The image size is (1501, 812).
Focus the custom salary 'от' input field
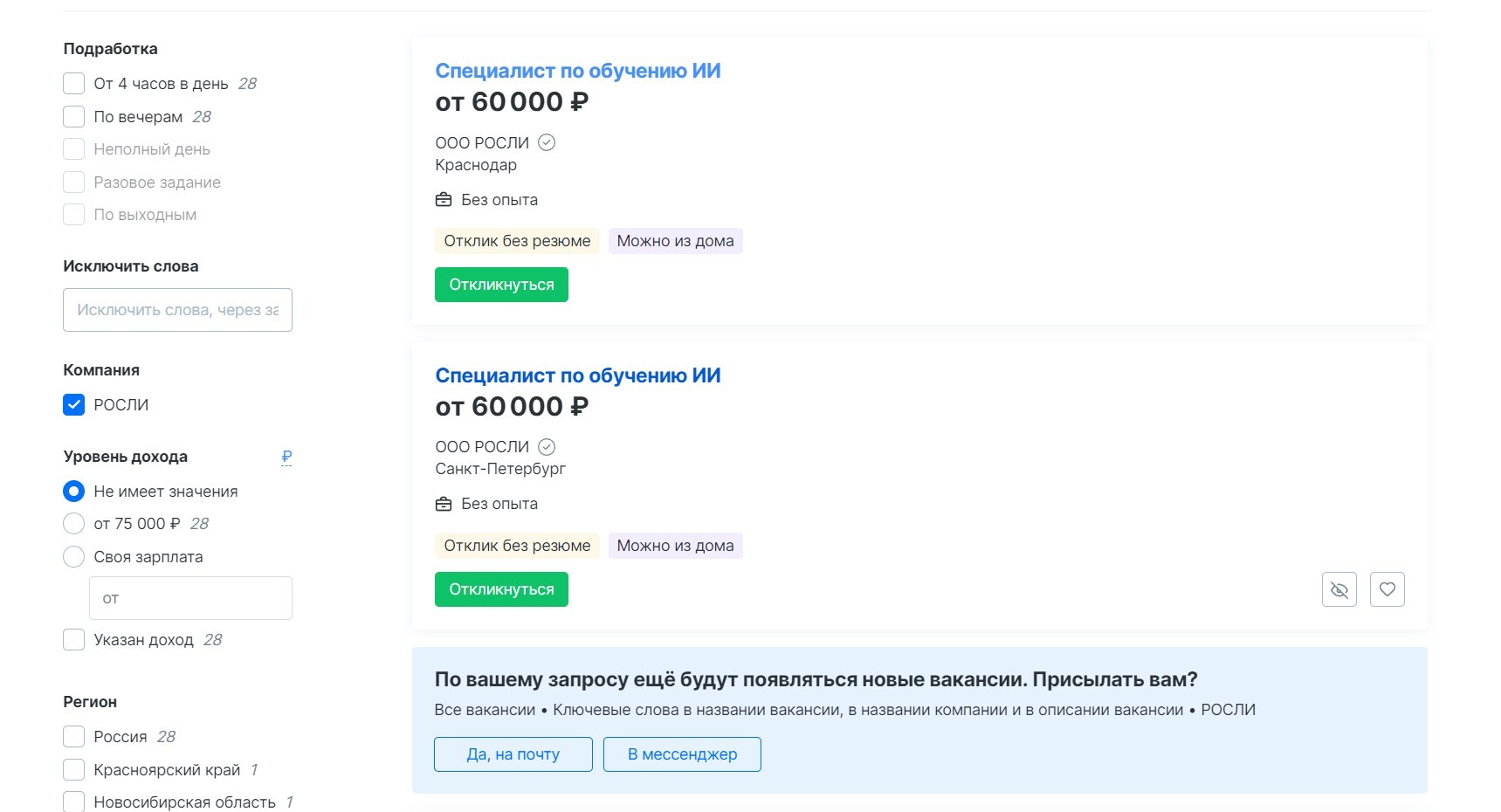pyautogui.click(x=190, y=598)
